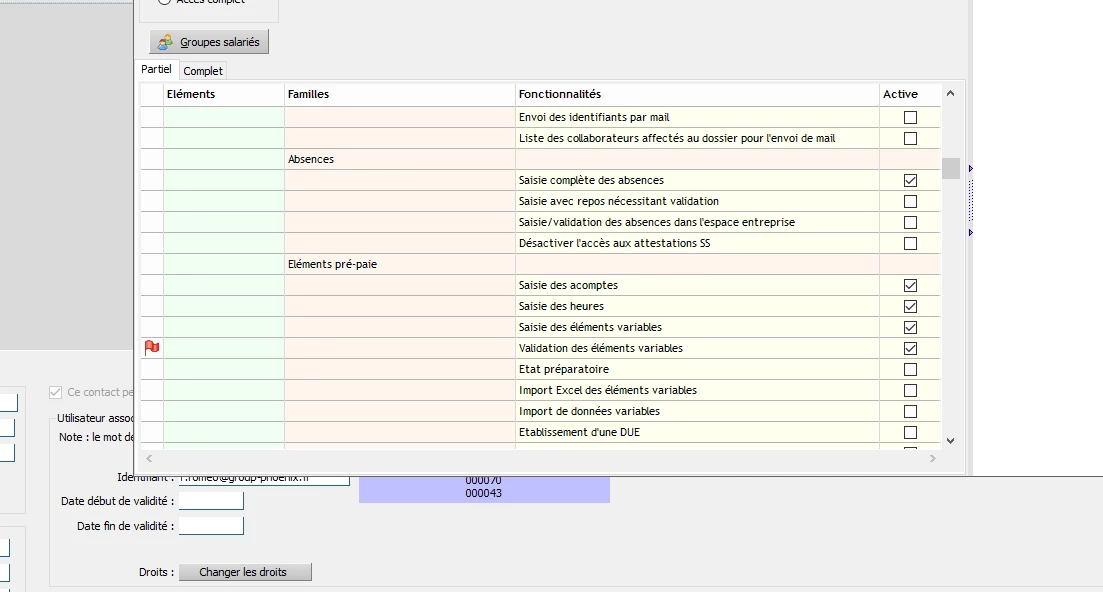The height and width of the screenshot is (592, 1103).
Task: Tick the Etat préparatoire checkbox
Action: [910, 369]
